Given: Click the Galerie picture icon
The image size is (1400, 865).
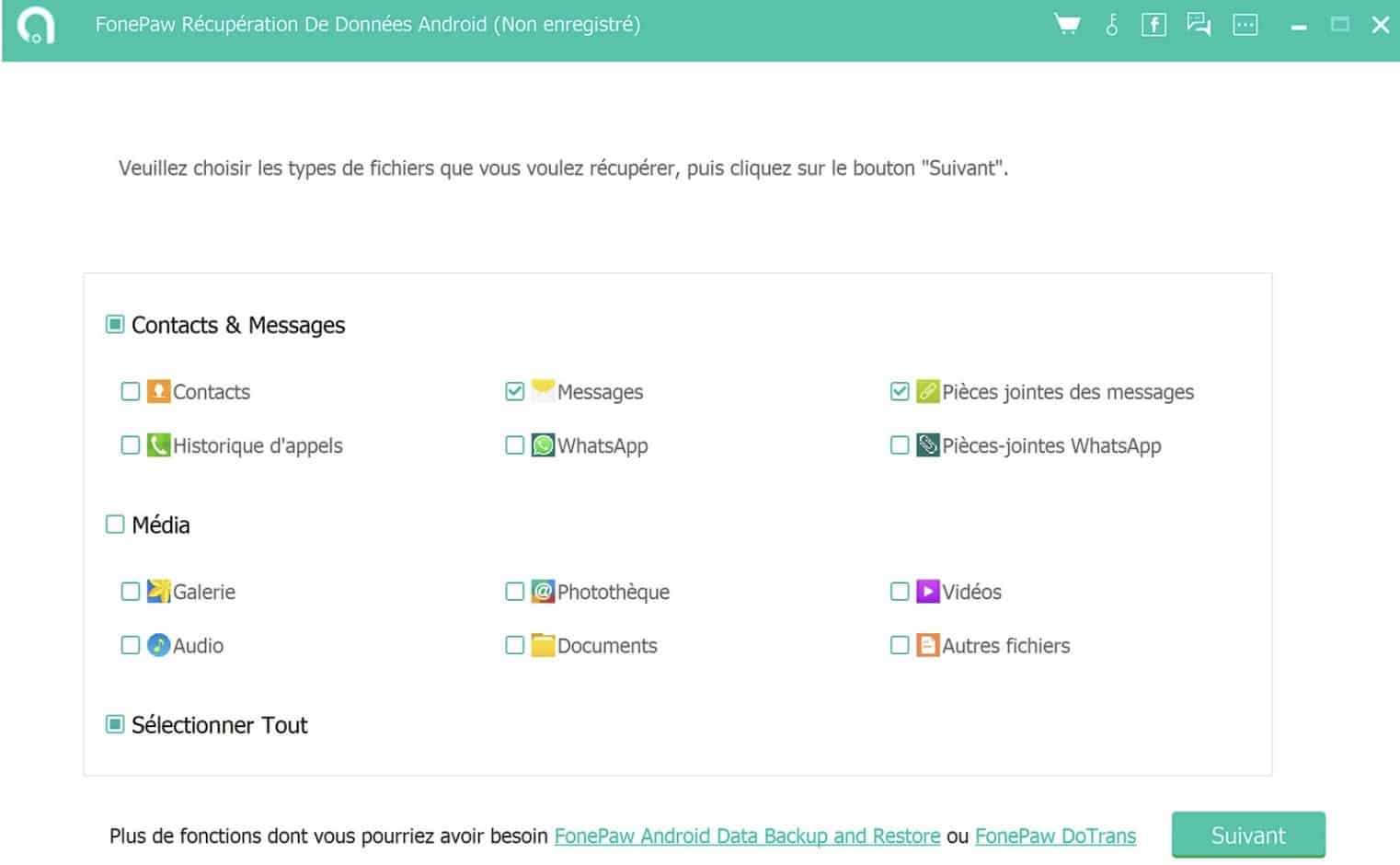Looking at the screenshot, I should point(159,591).
